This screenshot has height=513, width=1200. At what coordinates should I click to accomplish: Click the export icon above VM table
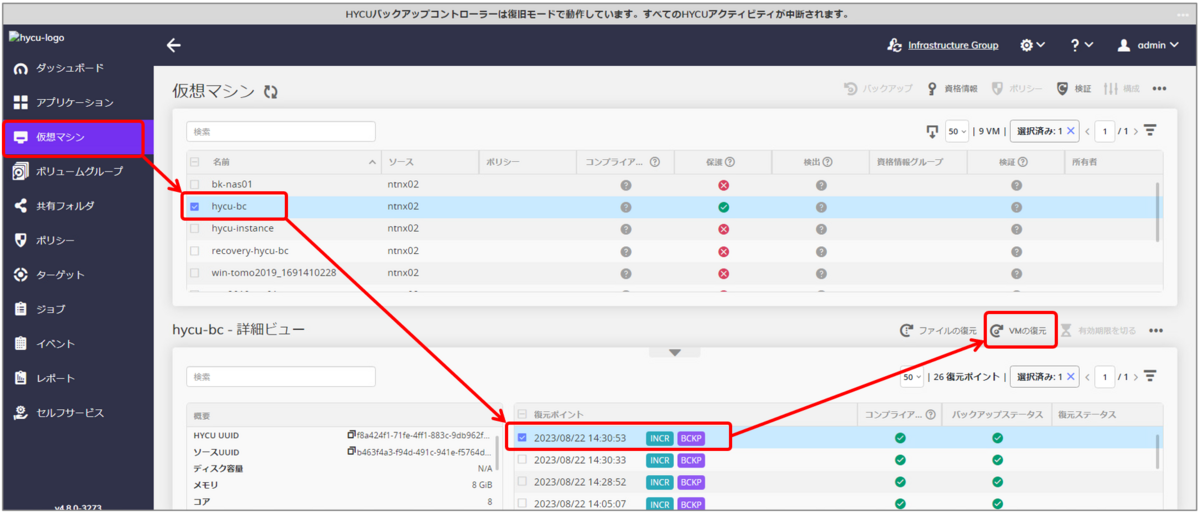coord(932,131)
